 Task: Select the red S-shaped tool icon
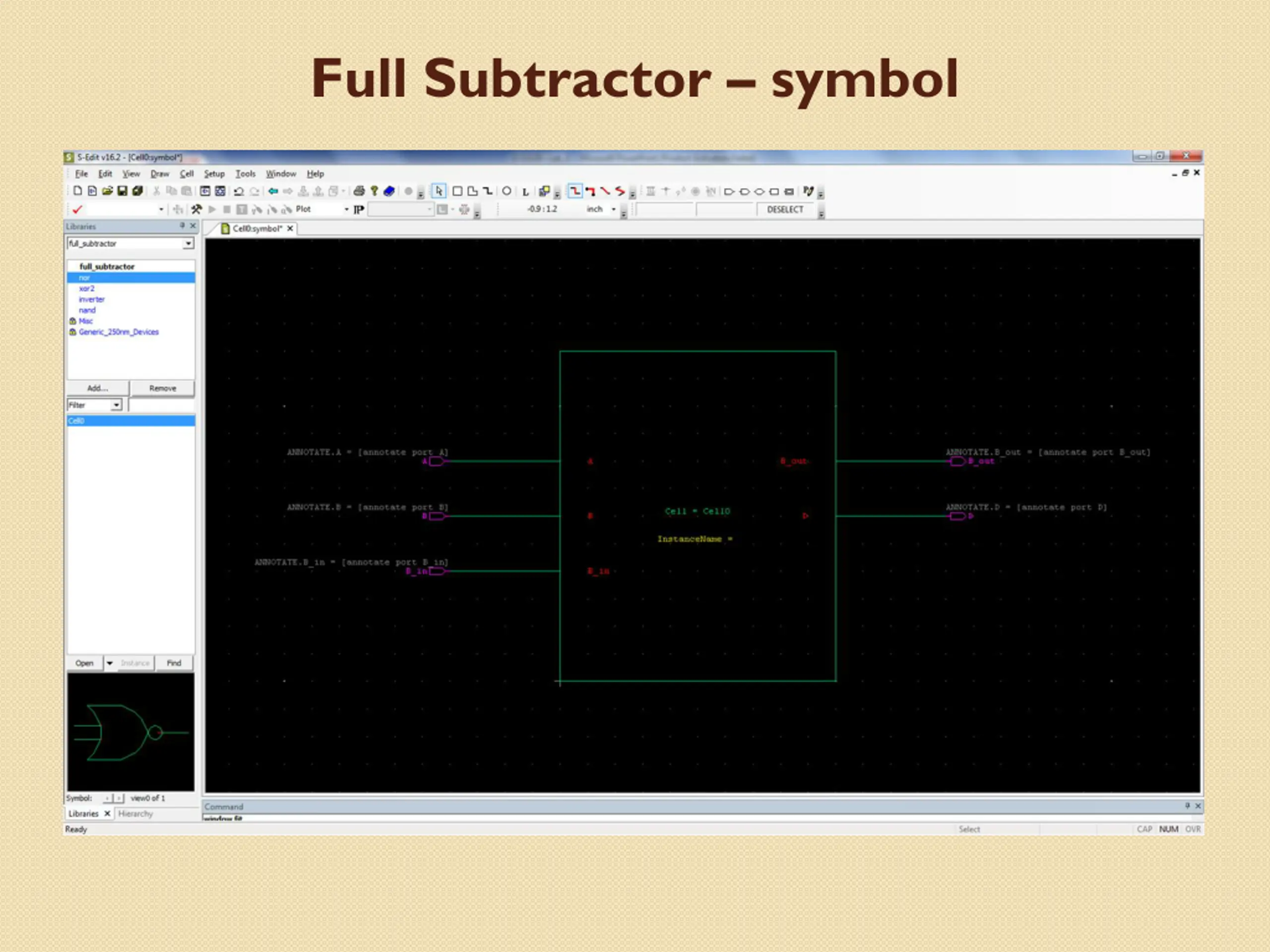point(620,191)
